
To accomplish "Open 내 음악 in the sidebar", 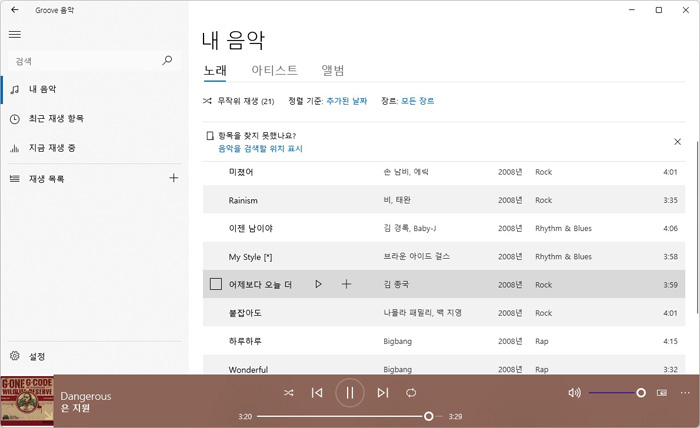I will click(x=95, y=89).
